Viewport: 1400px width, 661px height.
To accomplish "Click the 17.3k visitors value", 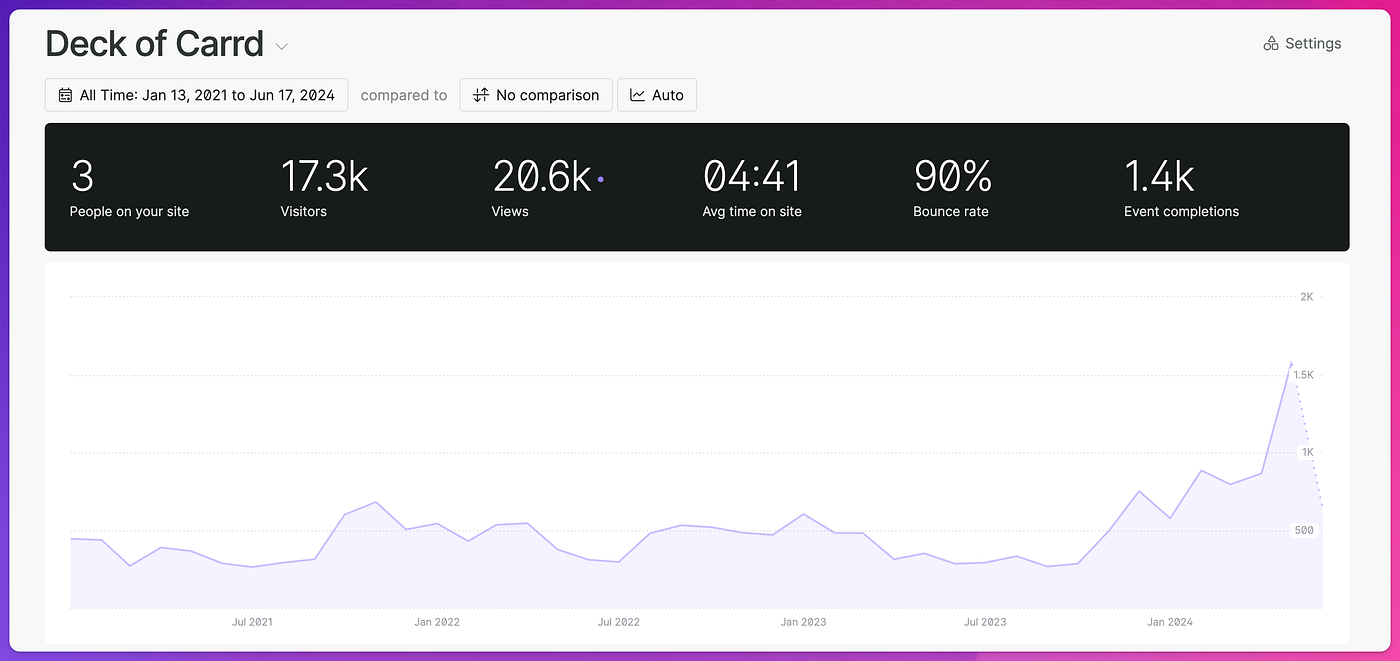I will click(x=324, y=176).
